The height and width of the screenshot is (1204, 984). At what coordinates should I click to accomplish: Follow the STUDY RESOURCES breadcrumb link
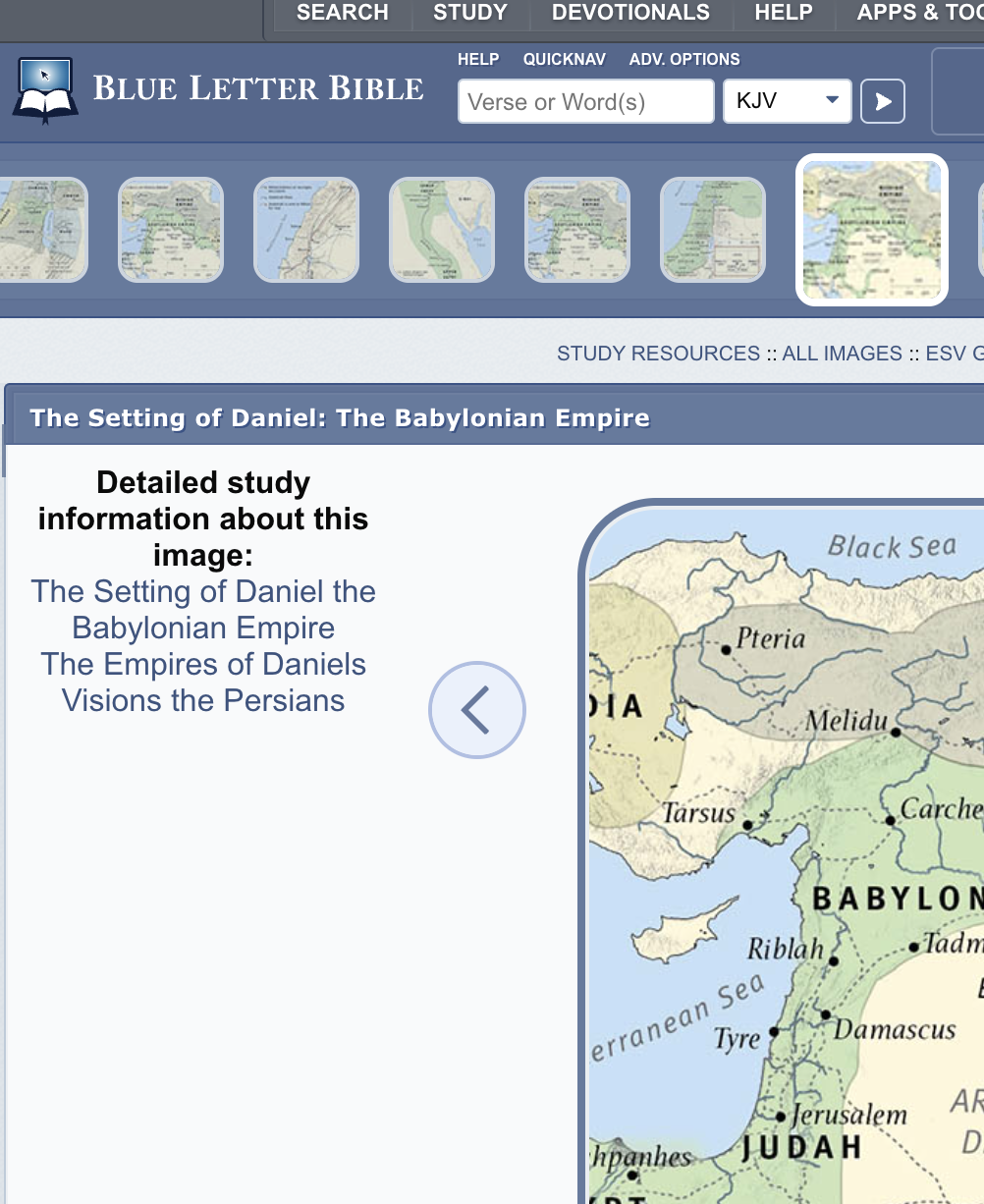pos(658,354)
